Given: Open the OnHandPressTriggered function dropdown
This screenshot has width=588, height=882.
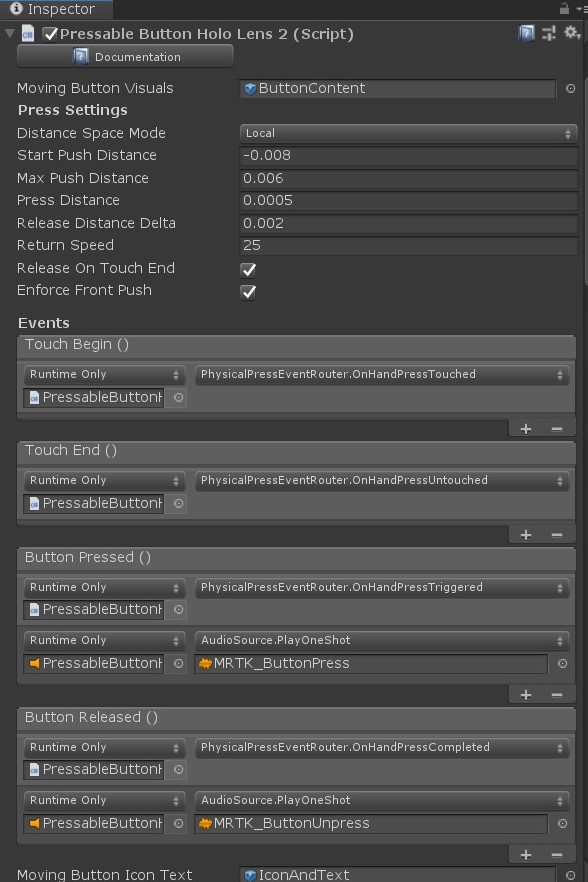Looking at the screenshot, I should [x=382, y=587].
